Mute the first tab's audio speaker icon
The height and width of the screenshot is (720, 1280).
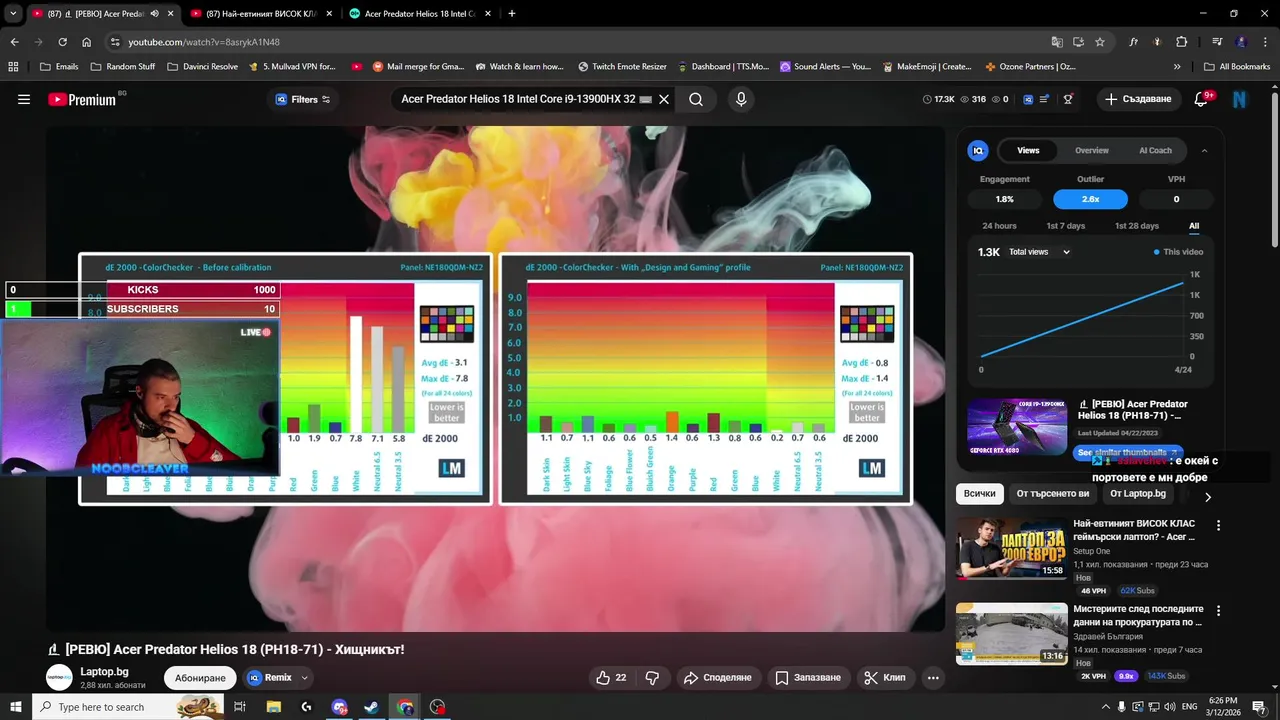click(154, 14)
